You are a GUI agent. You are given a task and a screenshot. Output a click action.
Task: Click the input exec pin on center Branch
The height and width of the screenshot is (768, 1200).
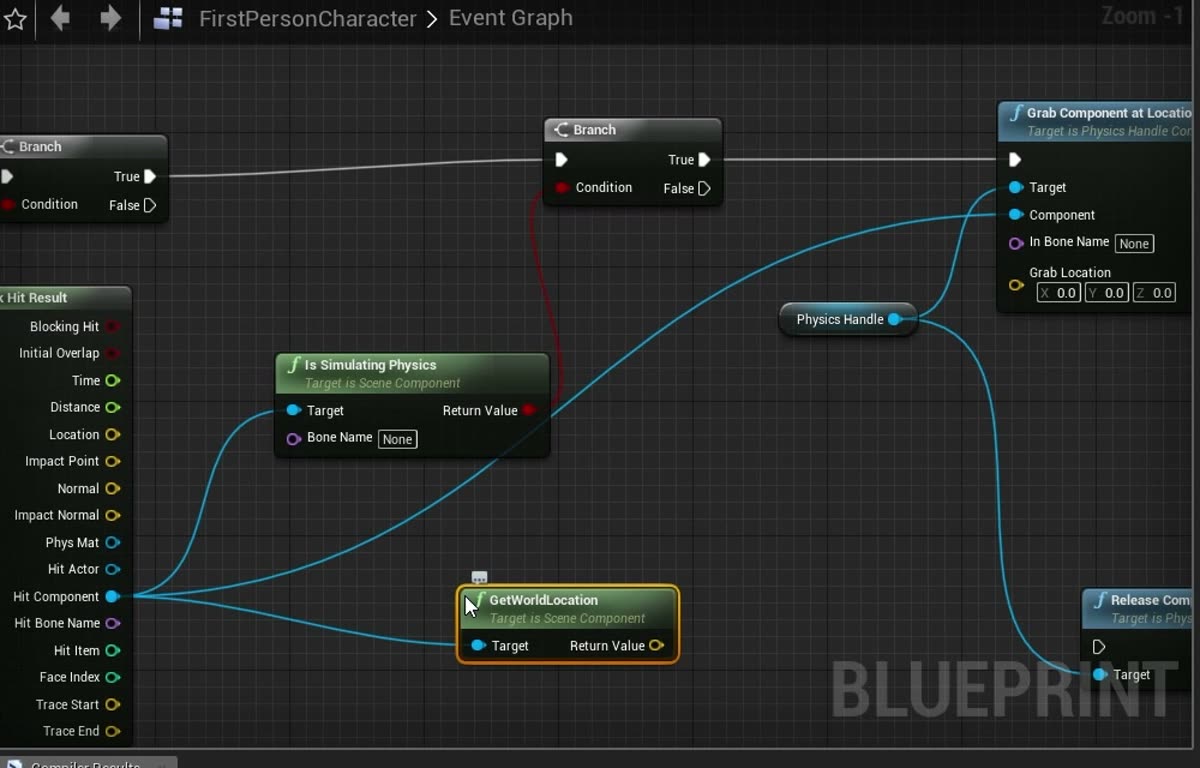pos(561,160)
